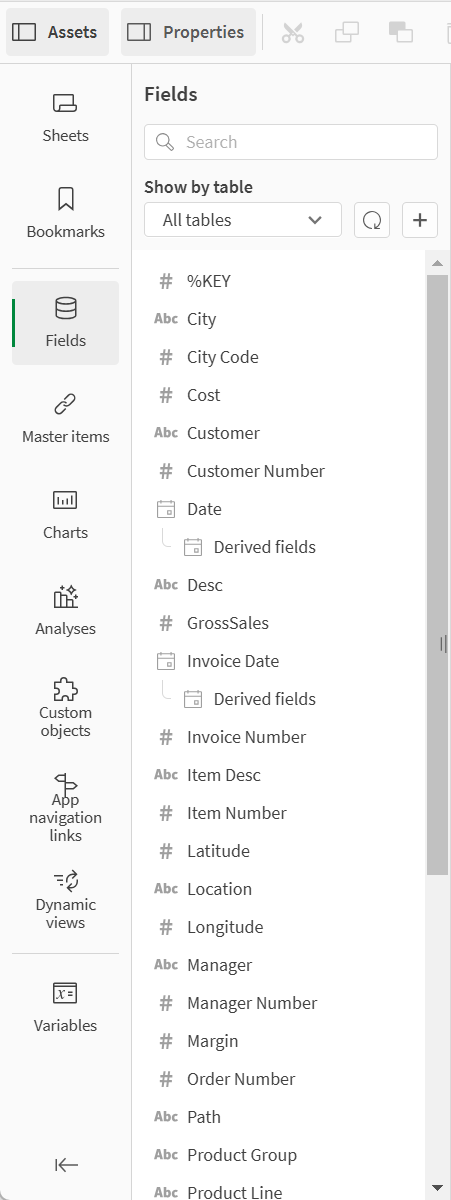Open Custom objects section
The image size is (451, 1200).
[65, 707]
